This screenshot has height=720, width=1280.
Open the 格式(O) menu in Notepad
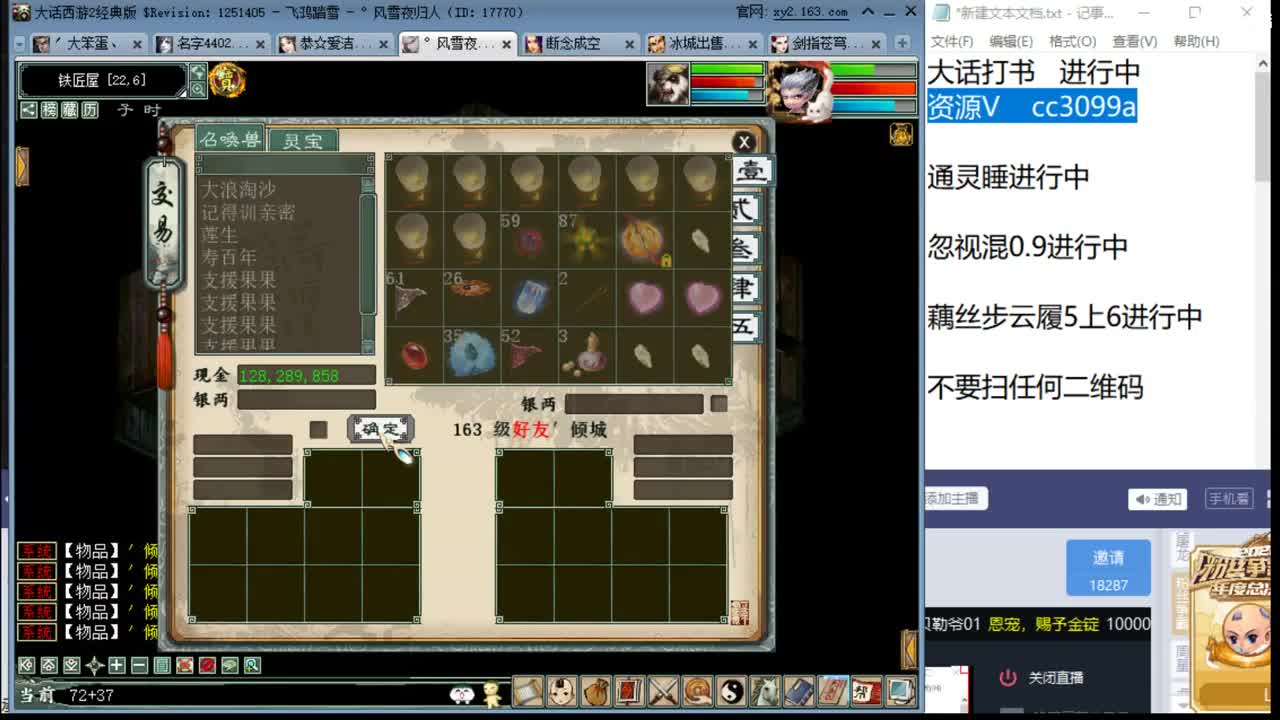coord(1072,41)
